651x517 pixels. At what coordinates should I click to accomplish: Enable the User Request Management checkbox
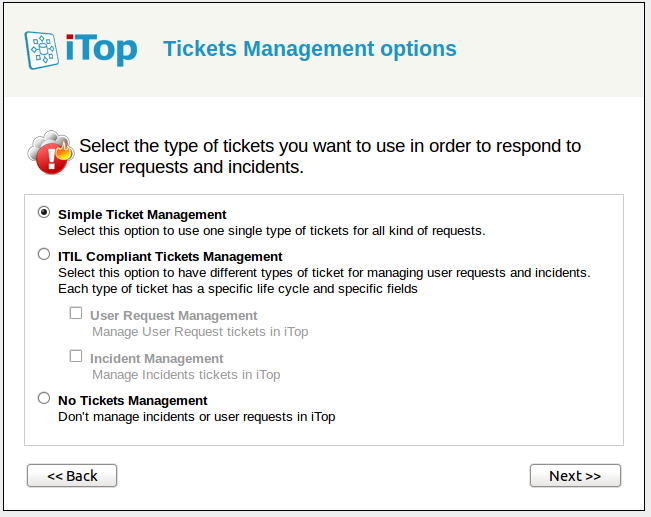[76, 313]
